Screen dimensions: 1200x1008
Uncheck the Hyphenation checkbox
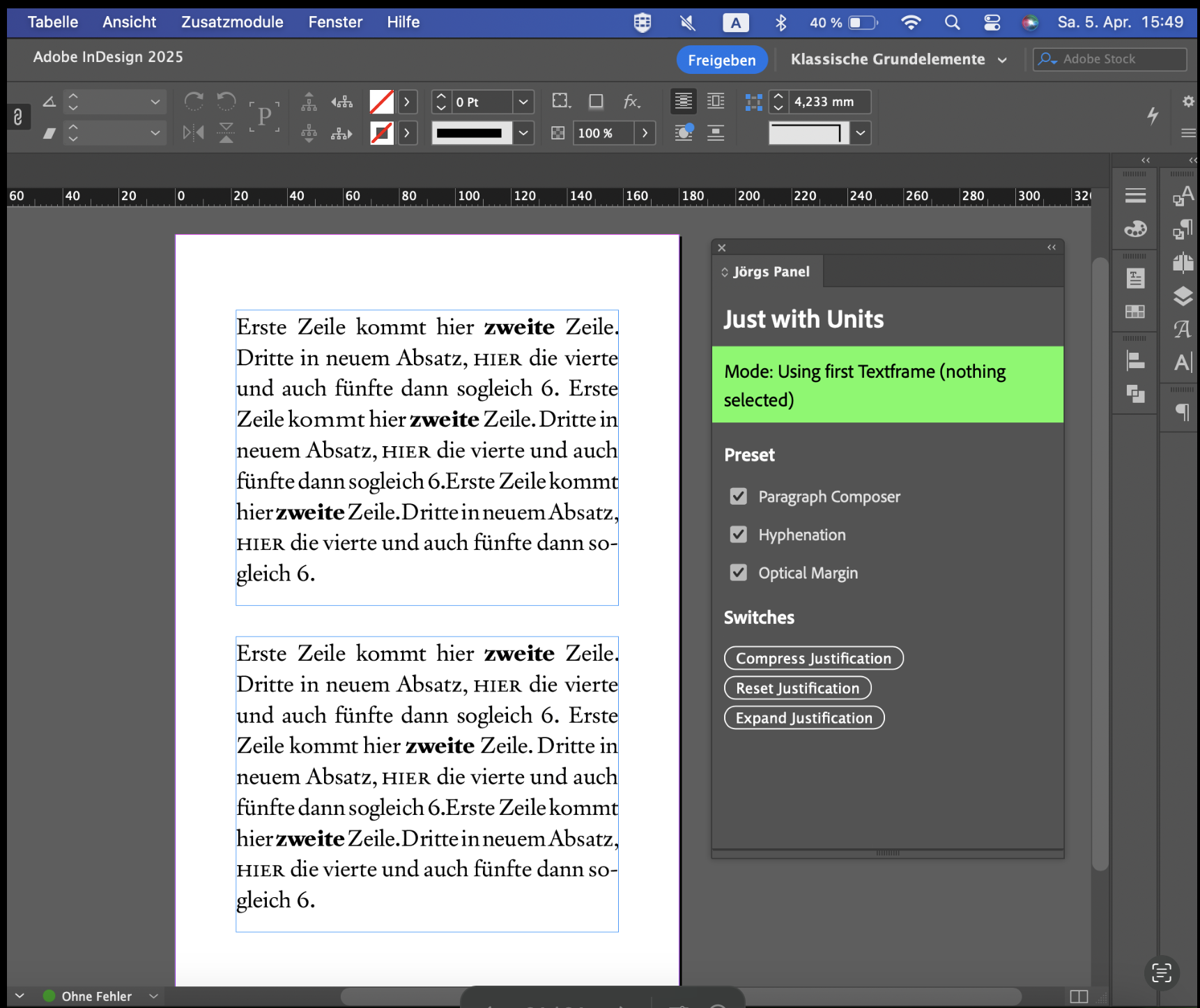(x=738, y=535)
